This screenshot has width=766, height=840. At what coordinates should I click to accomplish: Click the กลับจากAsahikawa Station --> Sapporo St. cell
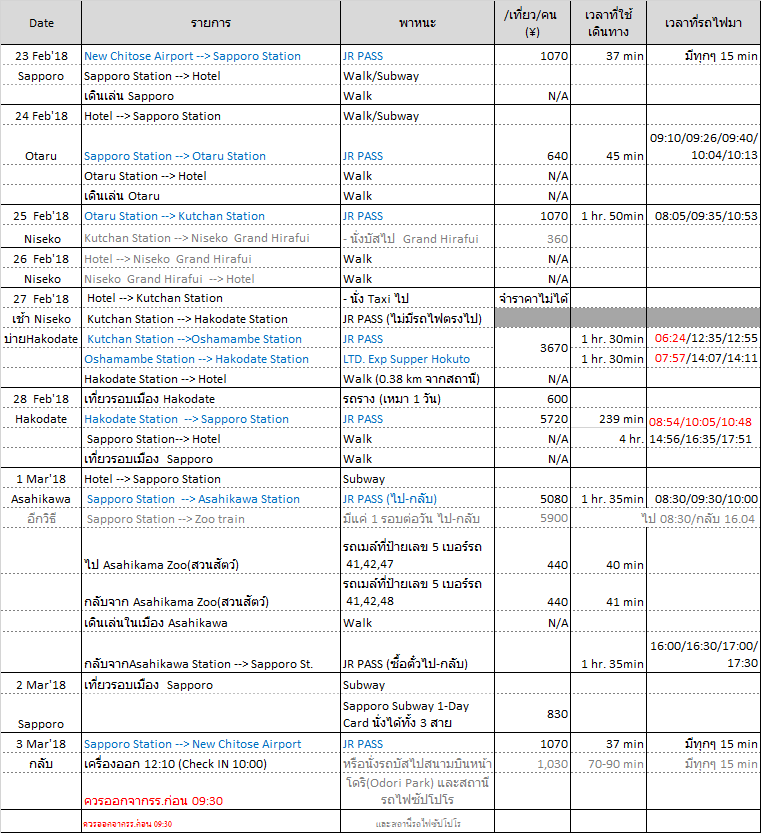(211, 653)
